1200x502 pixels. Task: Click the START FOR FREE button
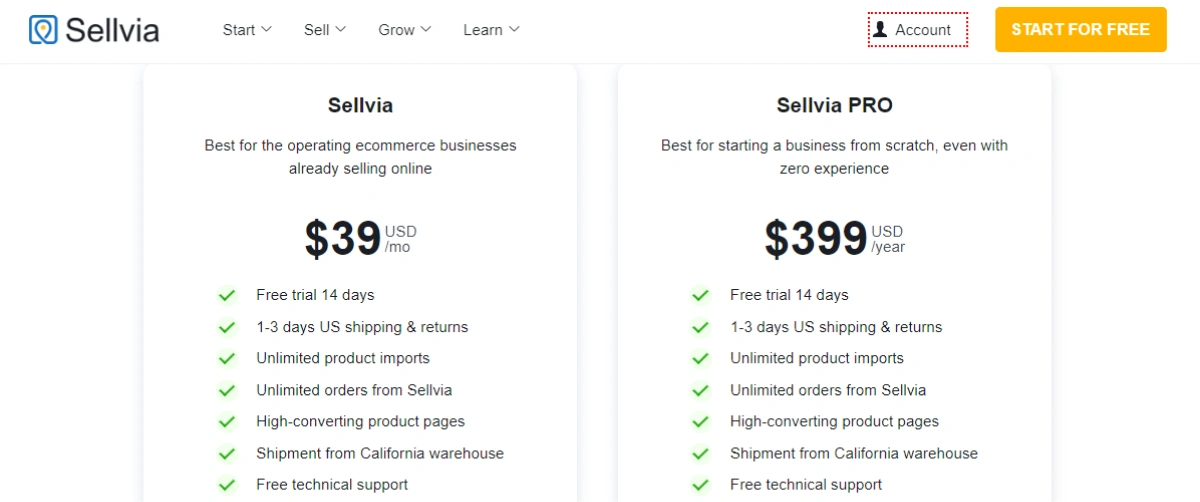(1081, 29)
